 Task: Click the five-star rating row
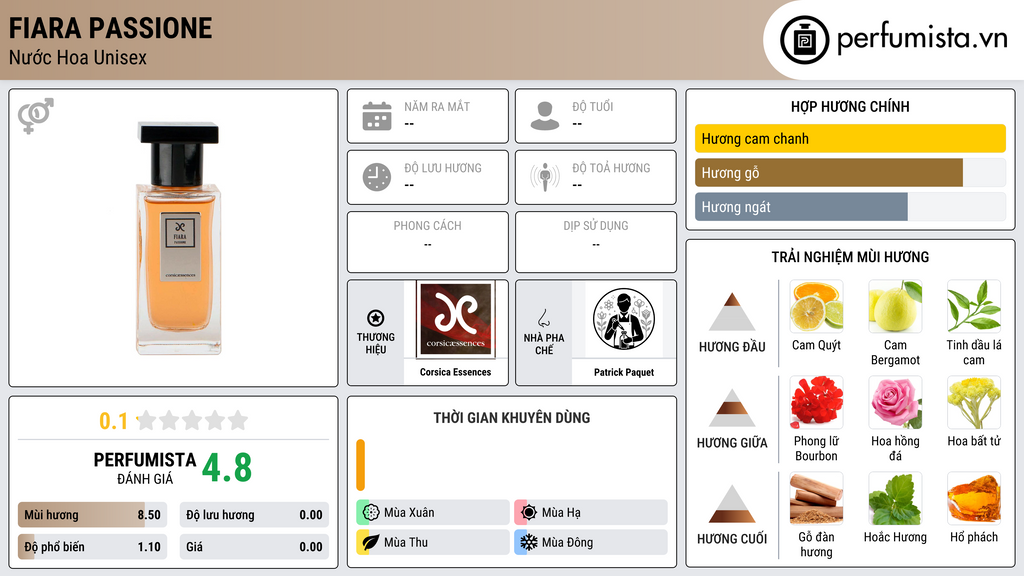pyautogui.click(x=193, y=420)
